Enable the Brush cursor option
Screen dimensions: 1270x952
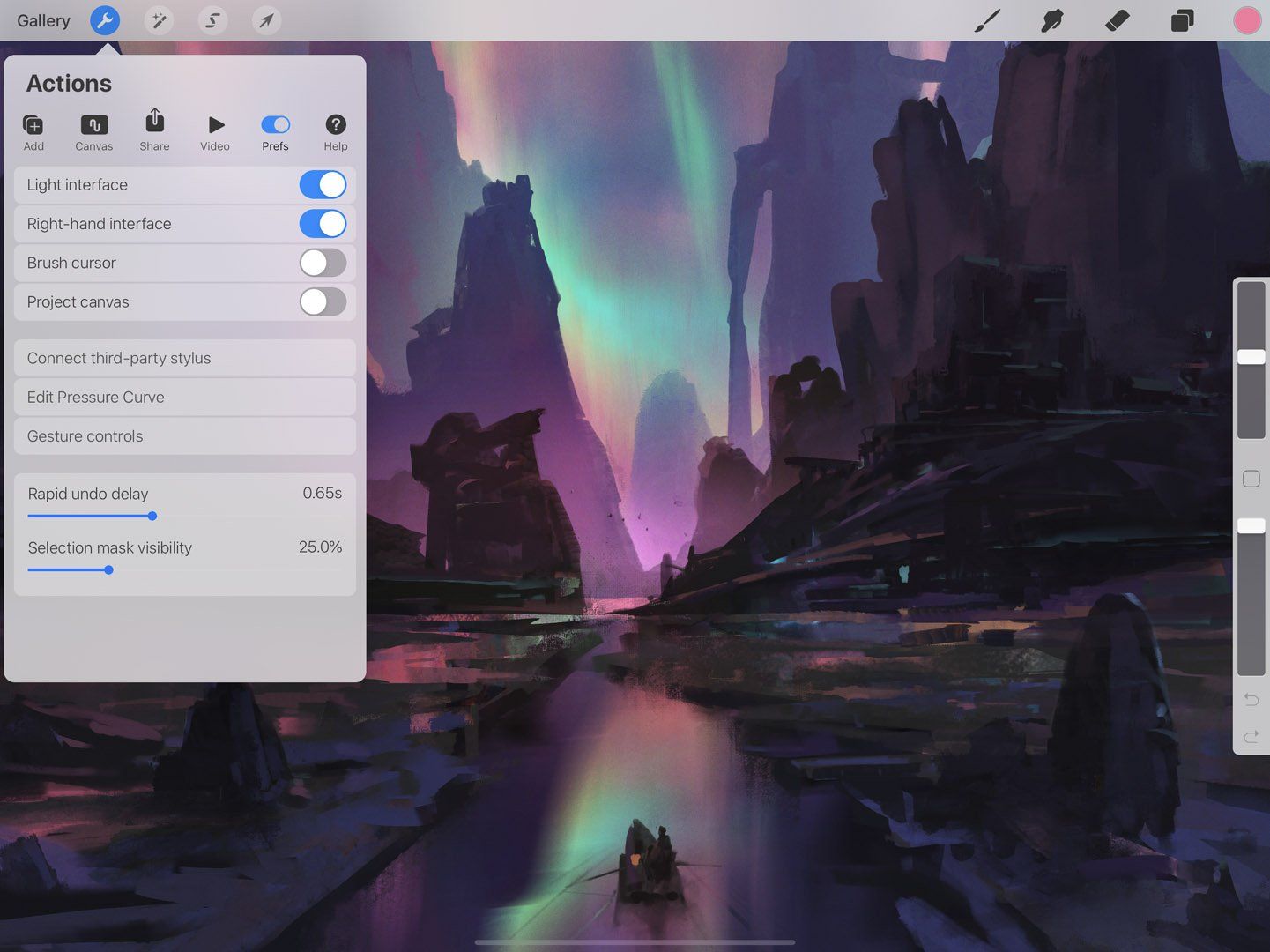tap(323, 263)
